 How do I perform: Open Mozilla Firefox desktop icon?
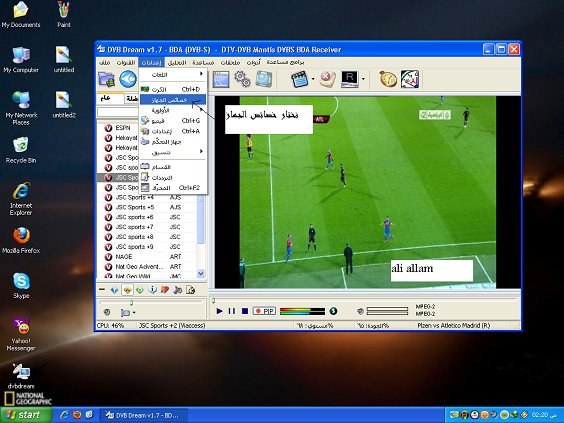point(21,240)
